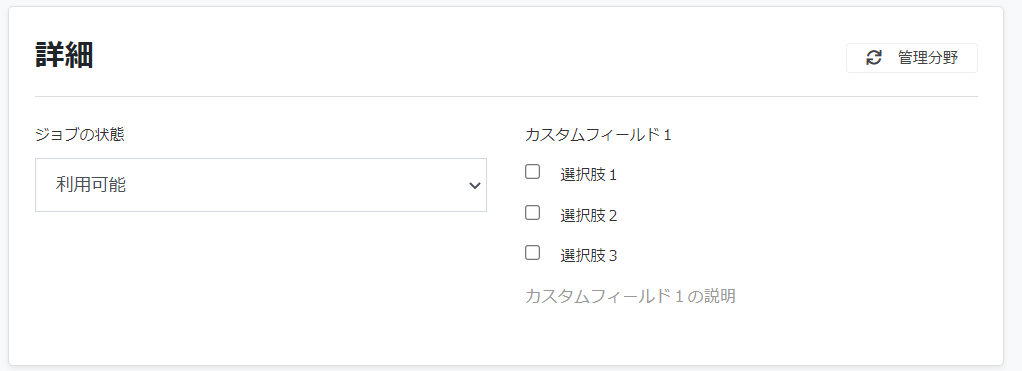
Task: Click the 選択肢 1 label text
Action: pos(589,175)
